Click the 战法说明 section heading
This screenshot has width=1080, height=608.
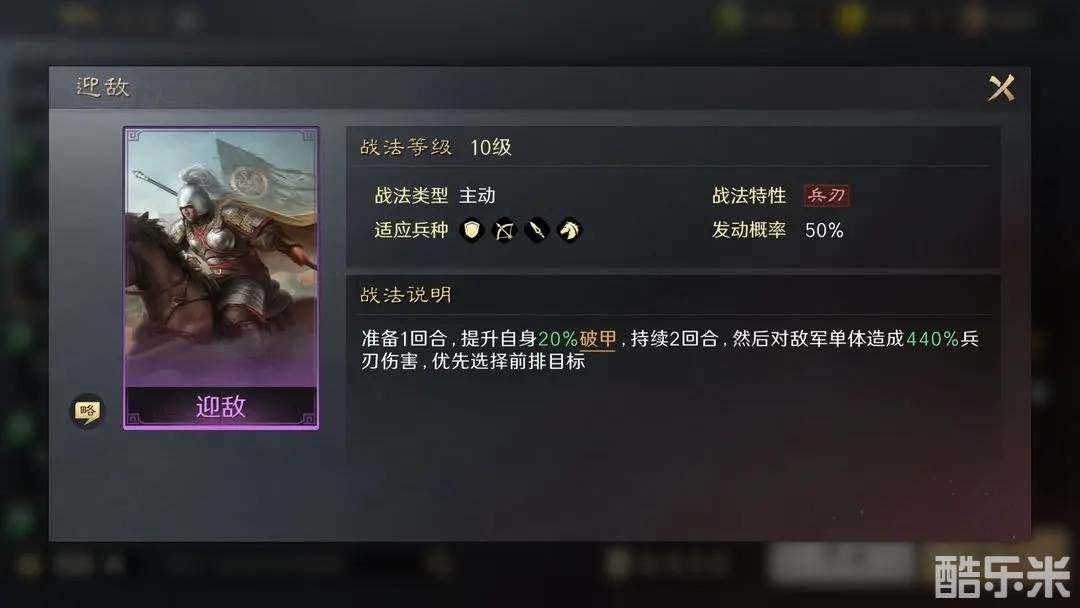click(x=406, y=295)
